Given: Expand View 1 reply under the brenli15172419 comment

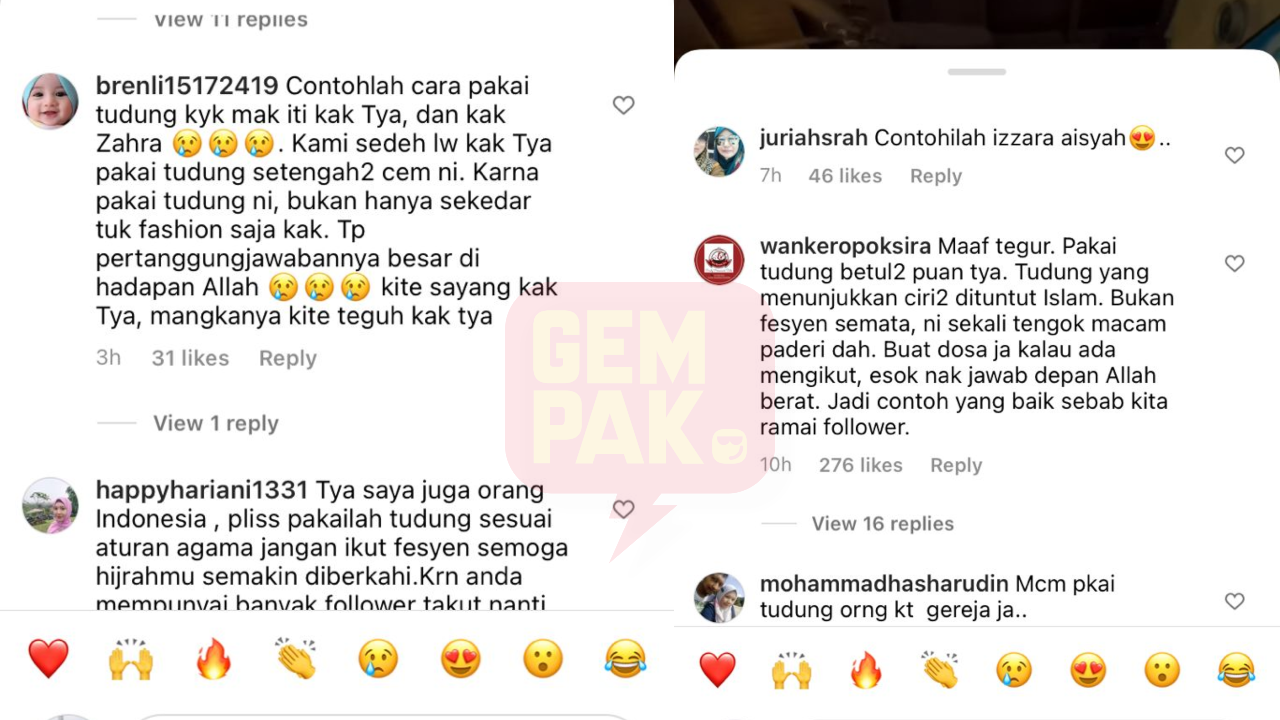Looking at the screenshot, I should (x=216, y=423).
